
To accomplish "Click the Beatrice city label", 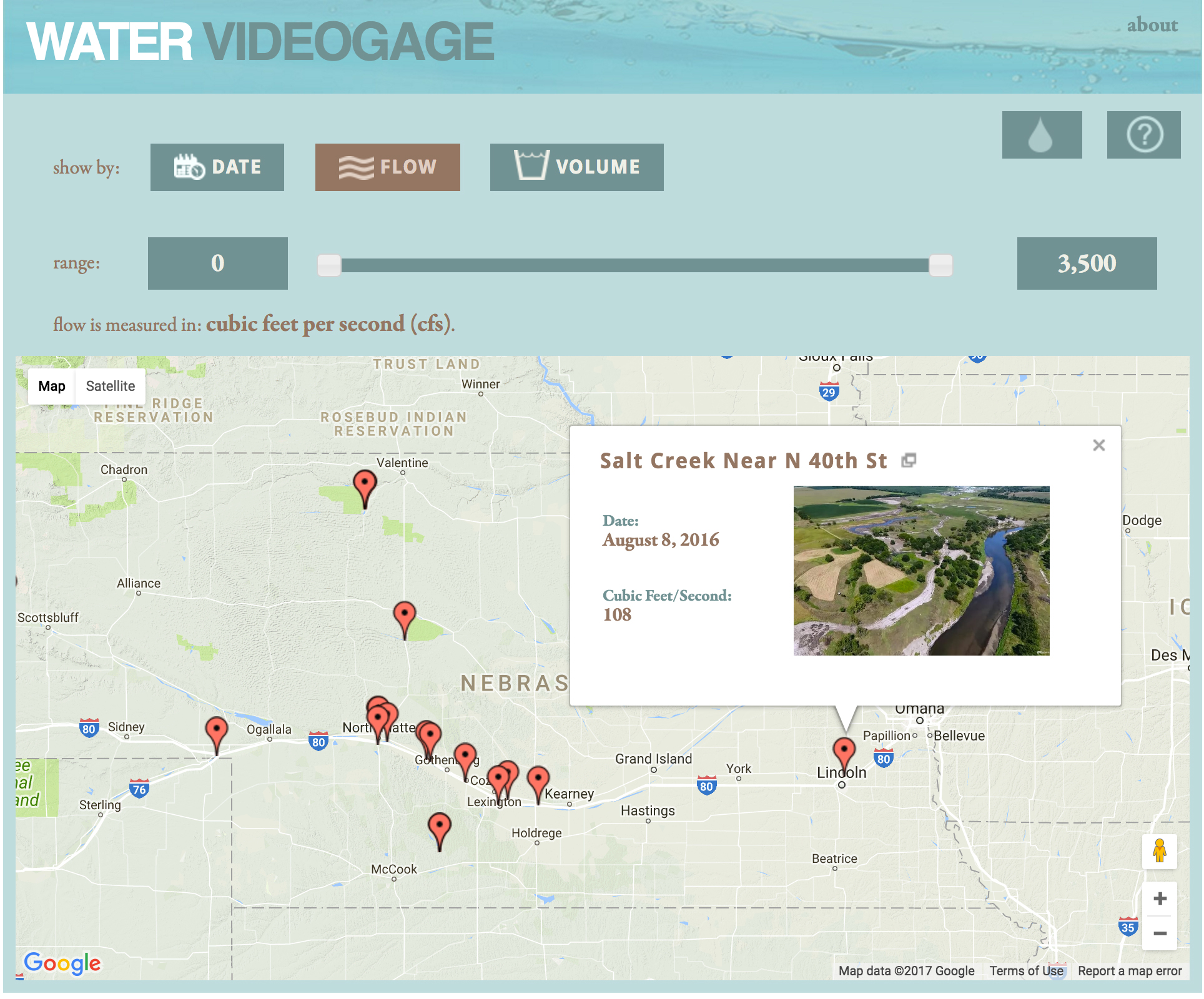I will tap(834, 859).
